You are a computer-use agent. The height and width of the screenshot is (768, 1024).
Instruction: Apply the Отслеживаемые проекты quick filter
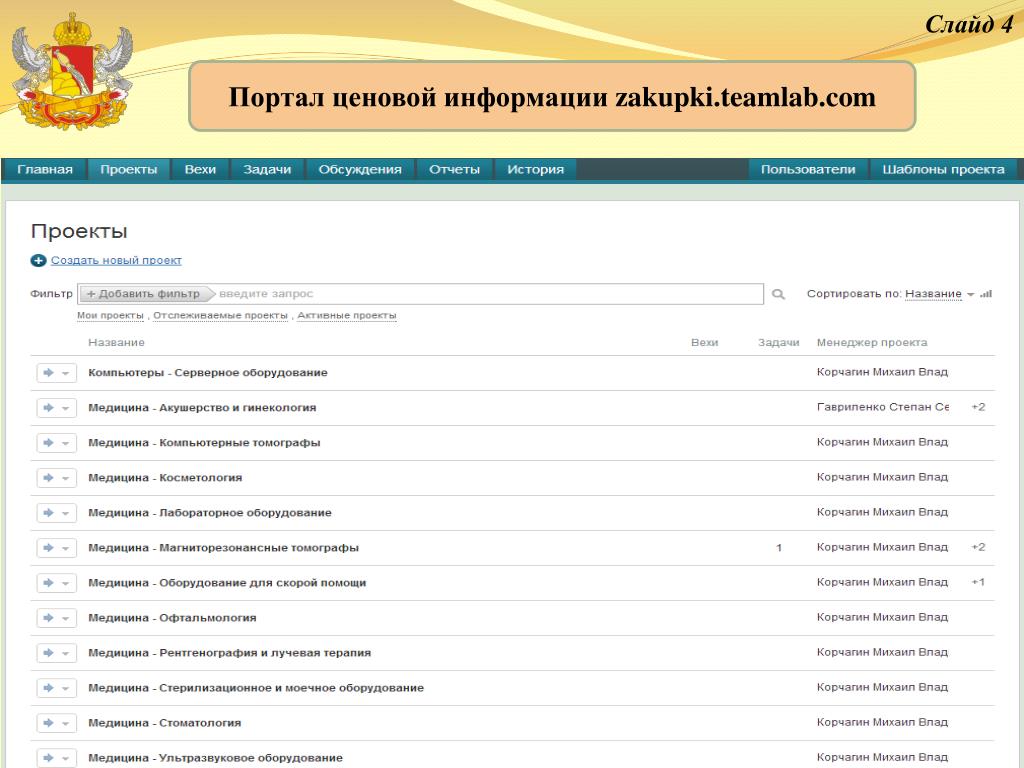tap(220, 315)
